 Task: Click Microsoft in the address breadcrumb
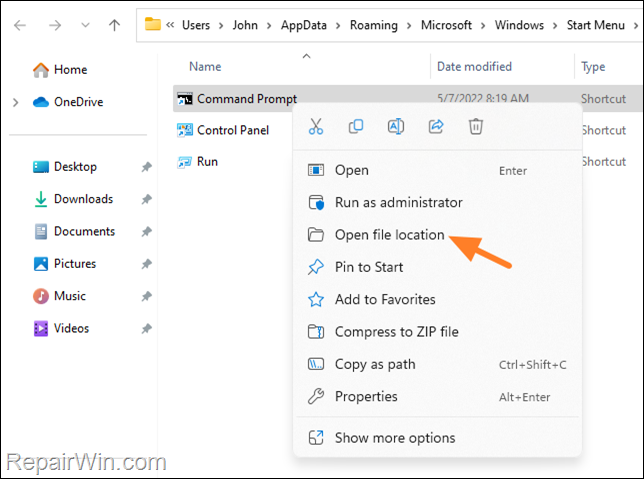coord(446,25)
